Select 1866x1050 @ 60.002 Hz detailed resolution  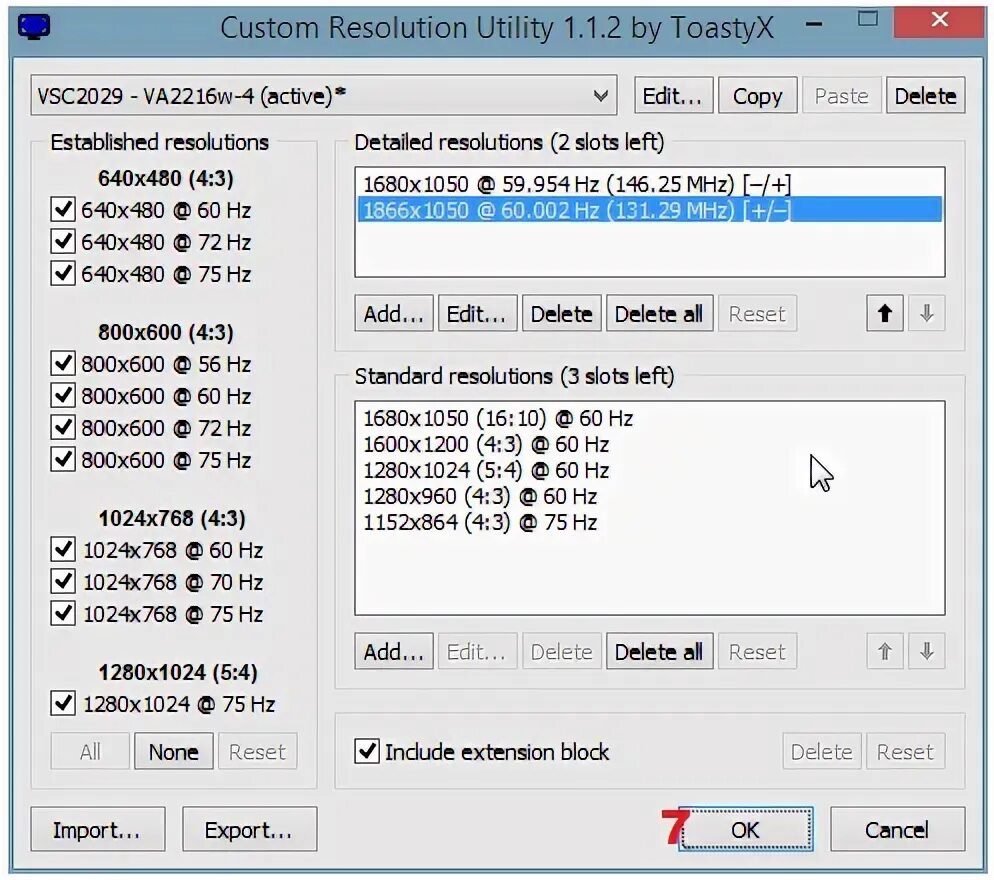650,210
